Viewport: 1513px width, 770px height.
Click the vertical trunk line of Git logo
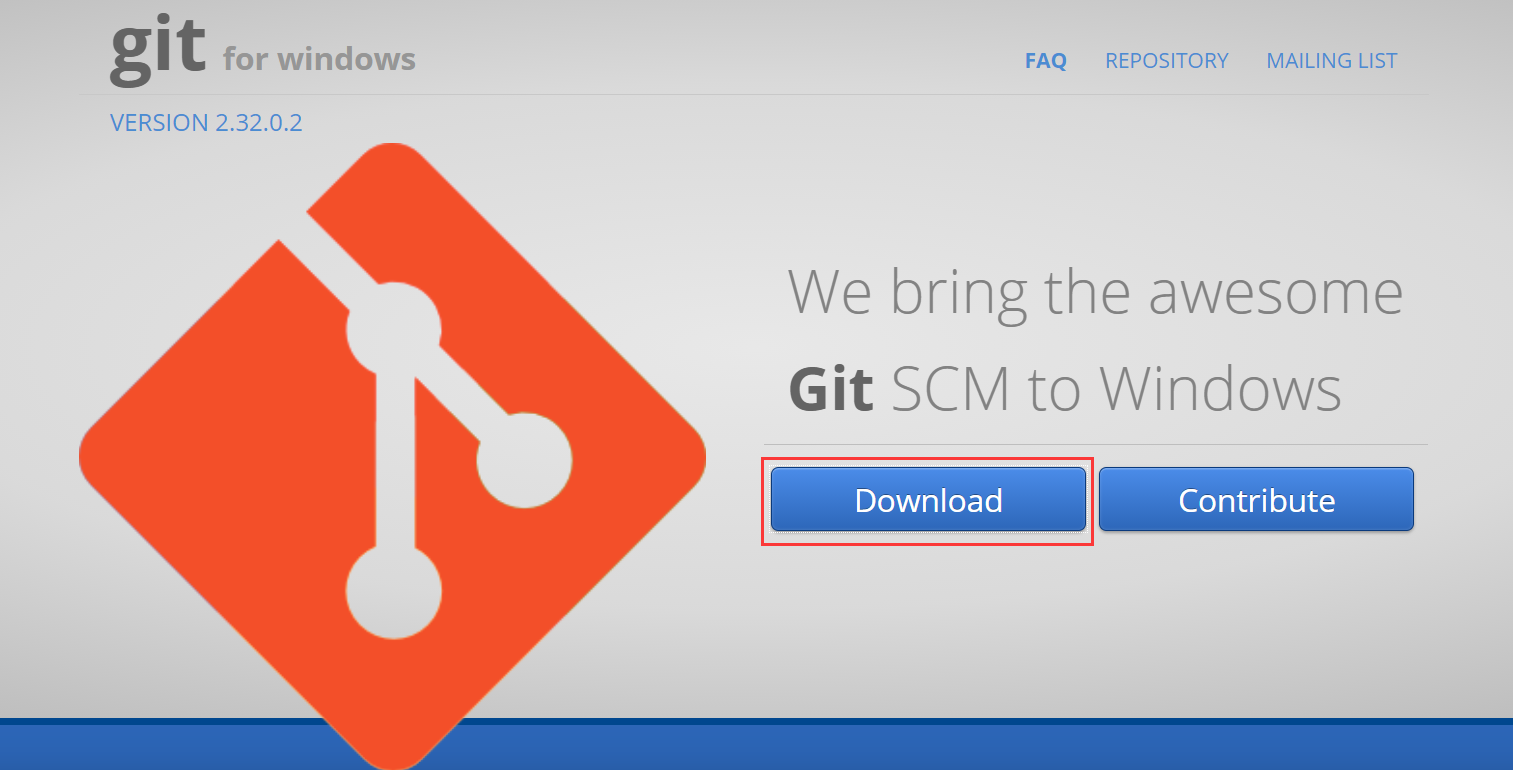click(393, 460)
